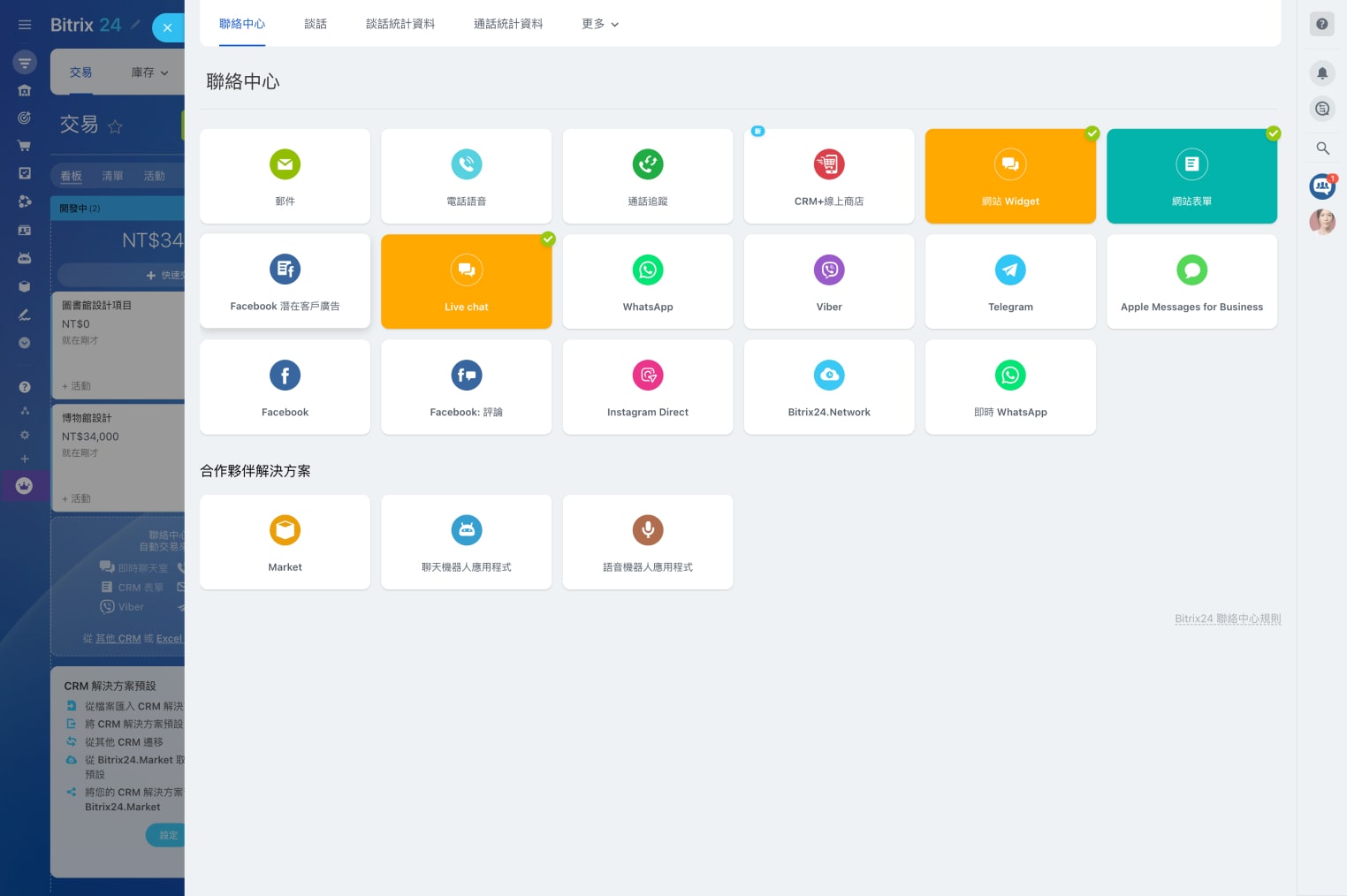Open the 語音機器人應用程式 voice bot tile

tap(648, 542)
